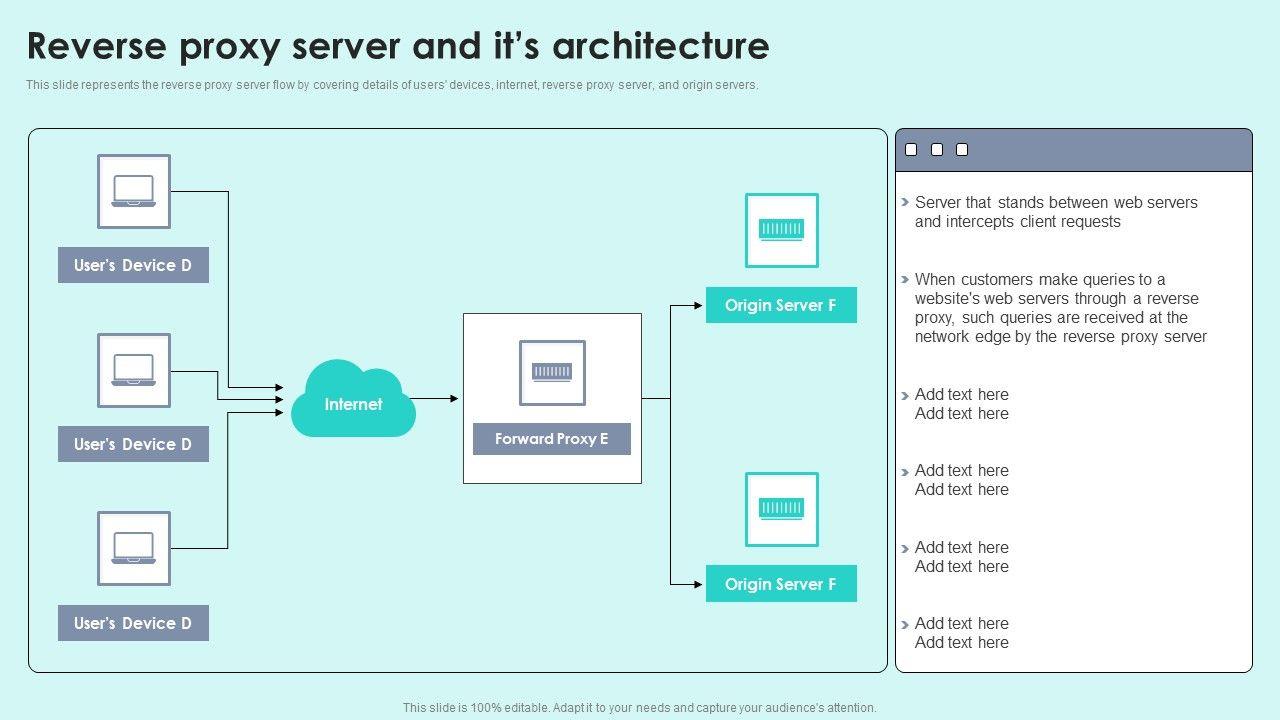
Task: Click the lower 'Origin Server F' label button
Action: [x=781, y=584]
